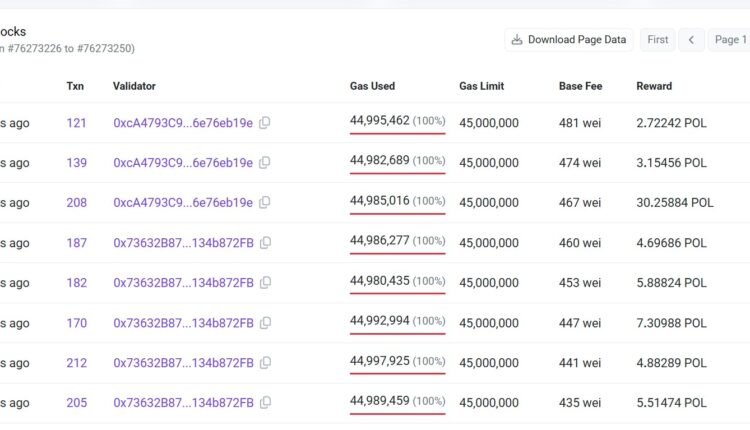Open the 208 transactions link
750x430 pixels.
76,203
